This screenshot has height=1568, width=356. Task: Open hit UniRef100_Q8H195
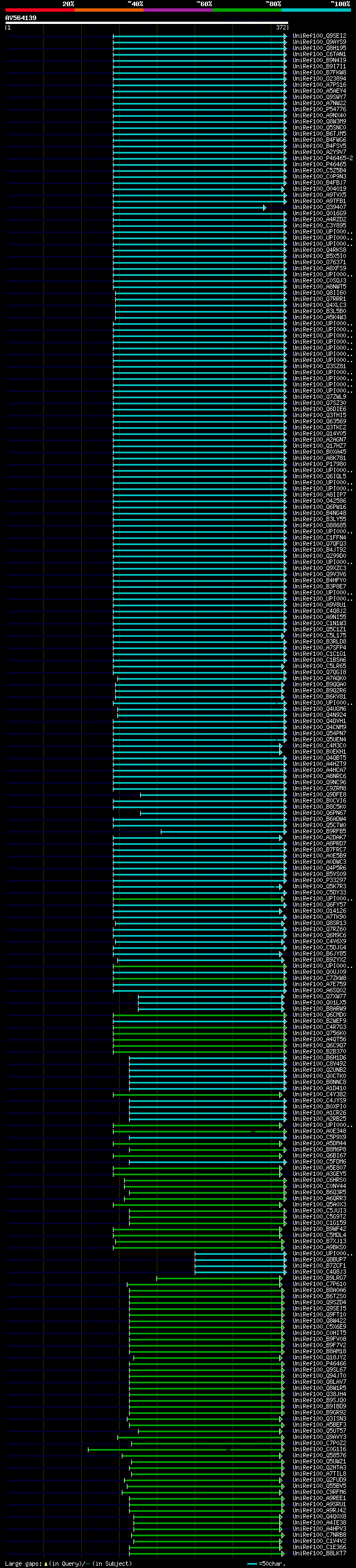319,48
